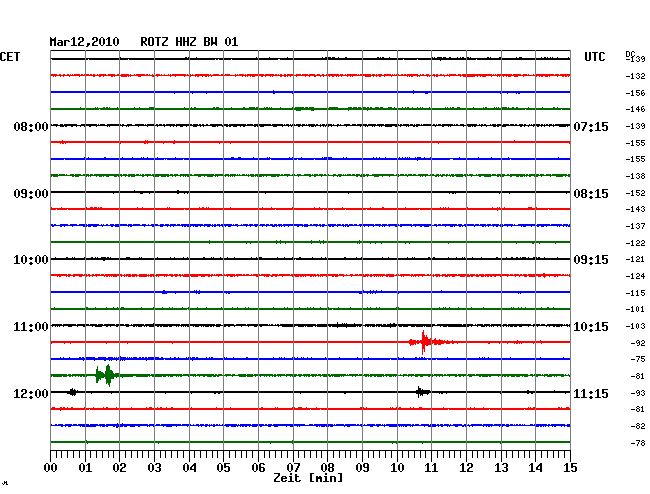The image size is (650, 494).
Task: Select the 10:00 CET time label
Action: tap(31, 260)
